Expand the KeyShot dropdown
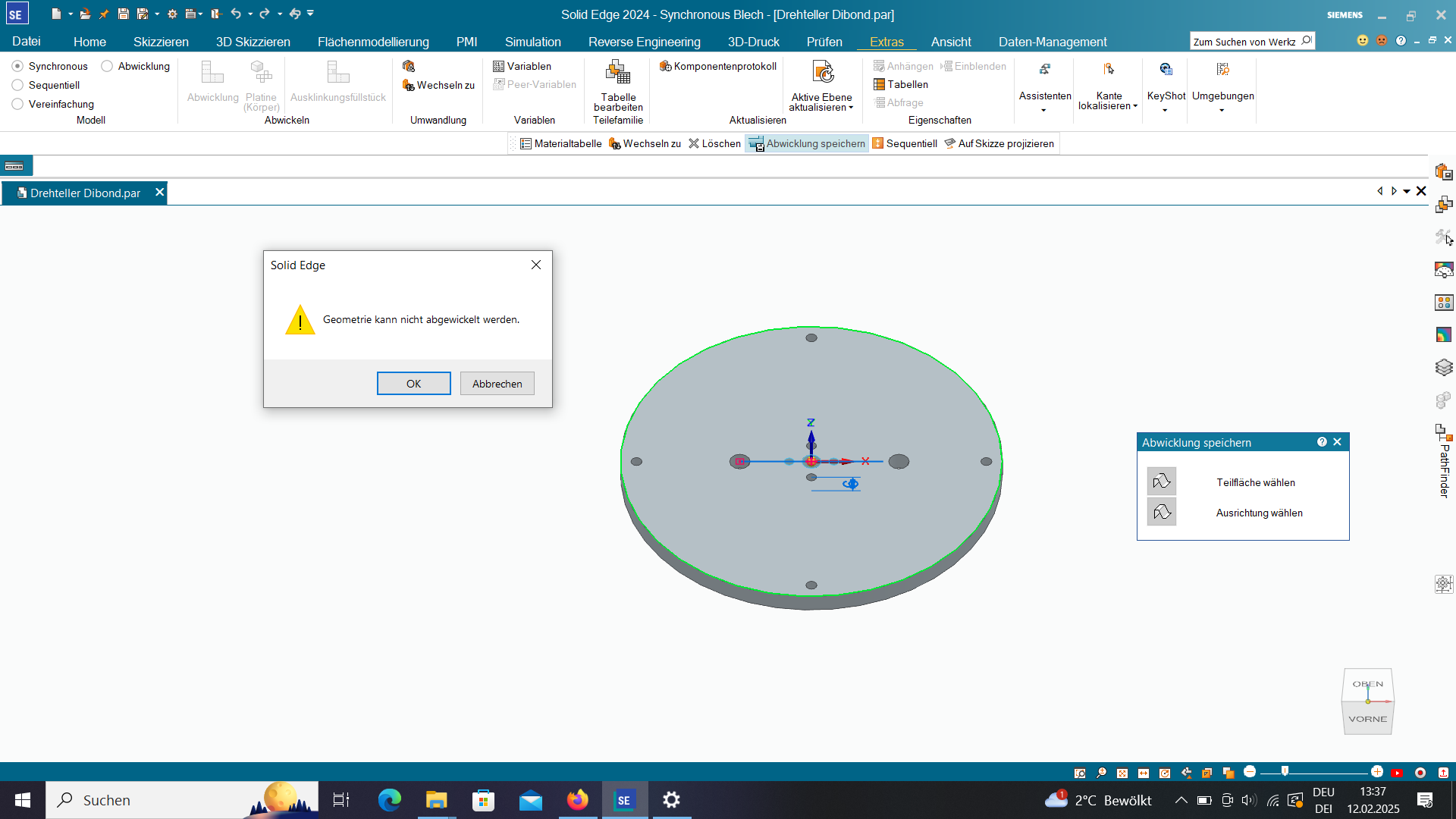Image resolution: width=1456 pixels, height=819 pixels. coord(1166,111)
